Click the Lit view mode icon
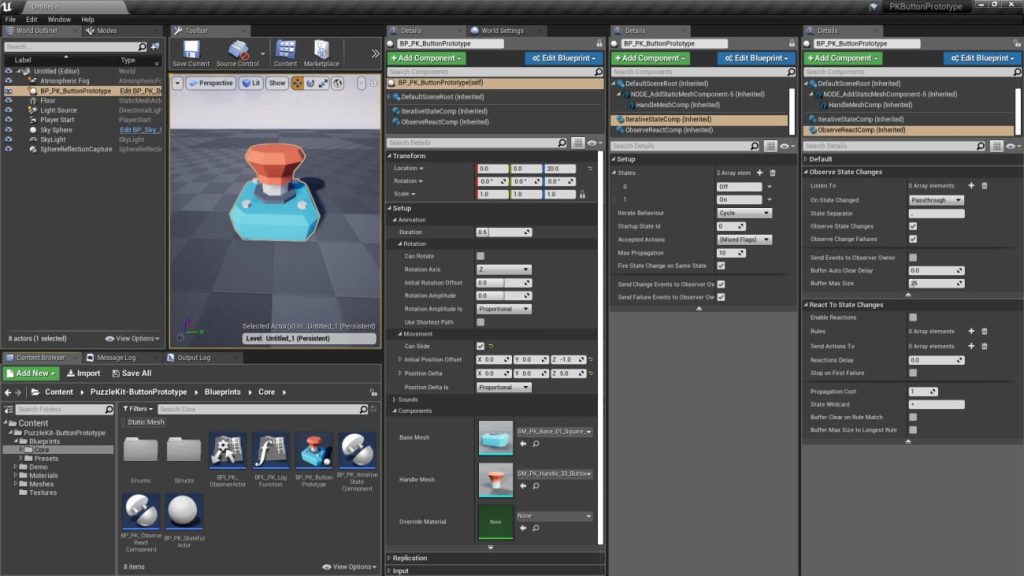1024x576 pixels. [x=251, y=83]
